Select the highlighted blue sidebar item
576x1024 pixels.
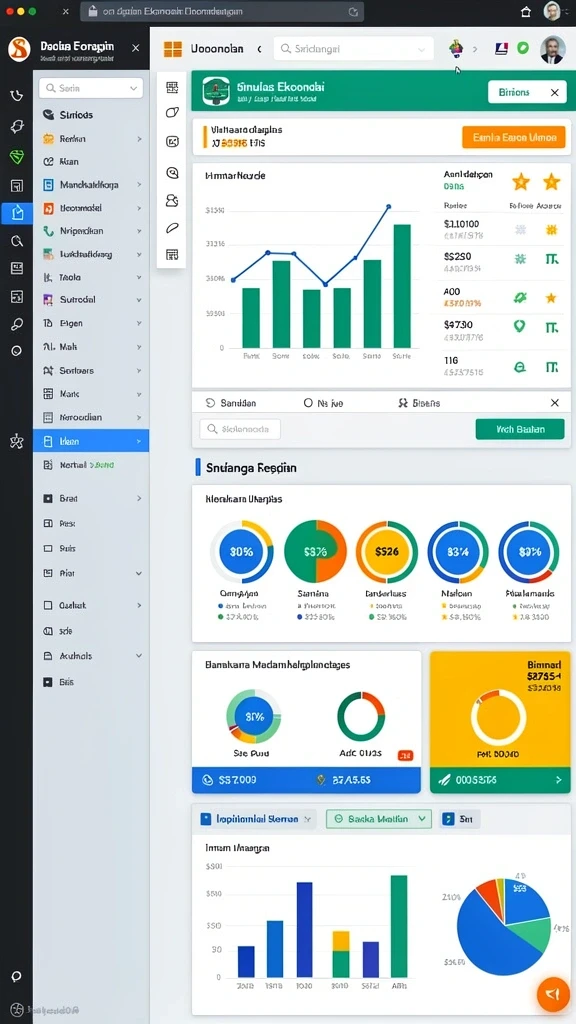[91, 441]
